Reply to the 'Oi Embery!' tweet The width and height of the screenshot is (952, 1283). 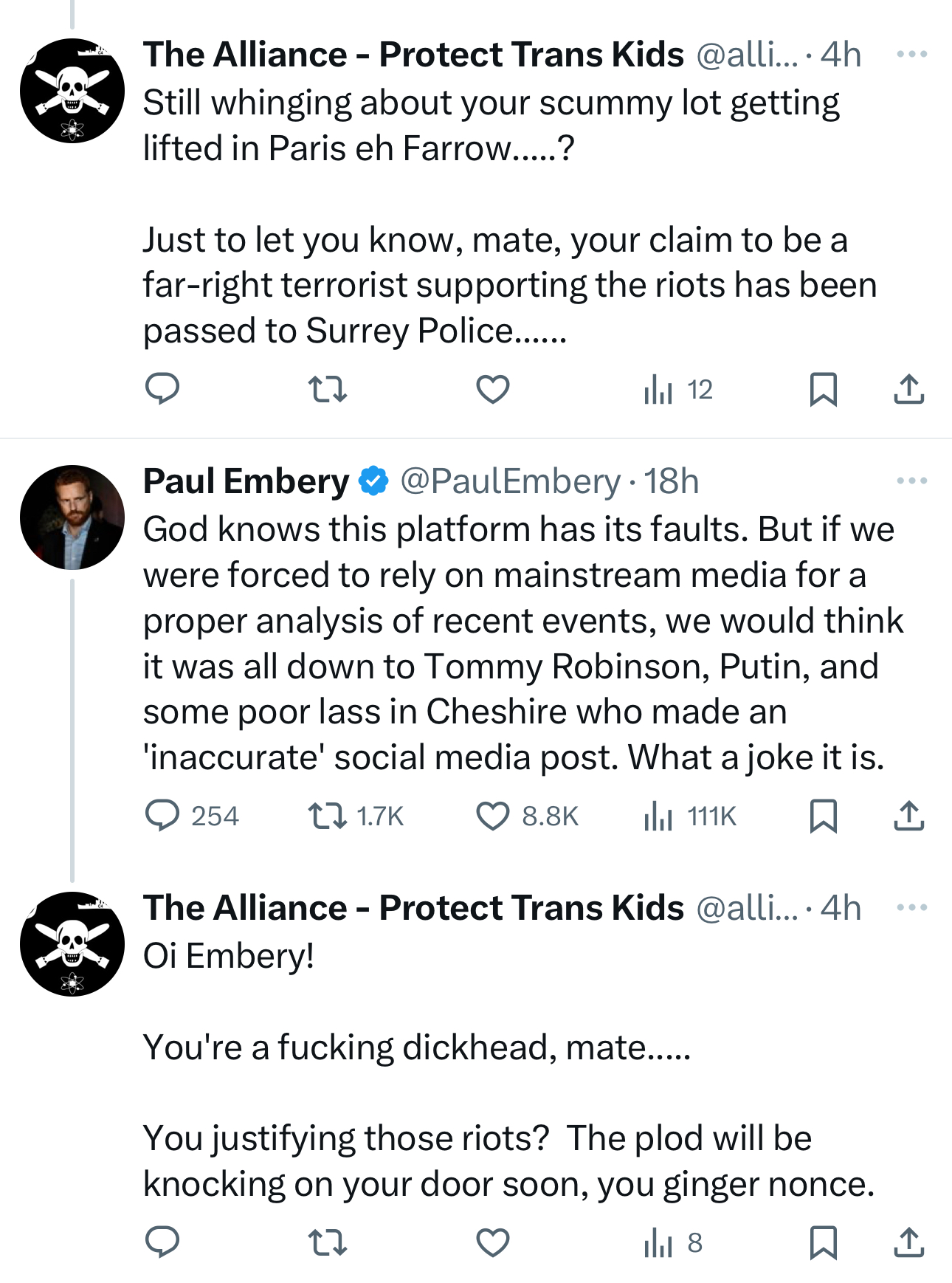[x=162, y=1242]
